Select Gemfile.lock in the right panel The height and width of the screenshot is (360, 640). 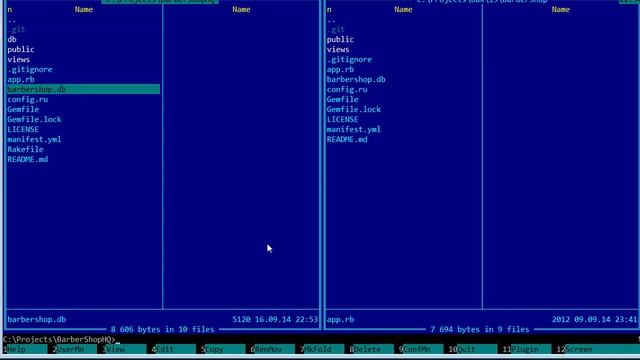click(x=354, y=109)
